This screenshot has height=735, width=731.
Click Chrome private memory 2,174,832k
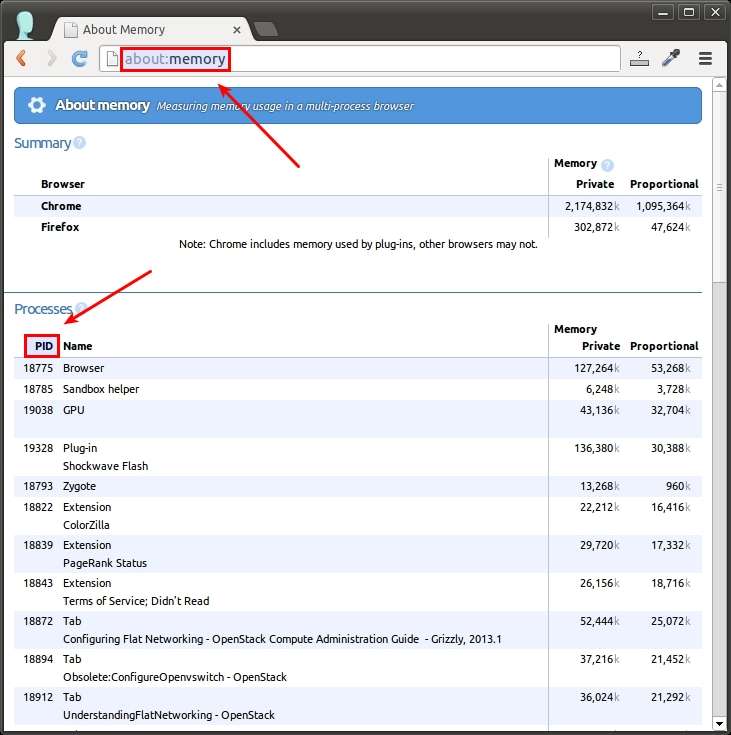[x=592, y=206]
